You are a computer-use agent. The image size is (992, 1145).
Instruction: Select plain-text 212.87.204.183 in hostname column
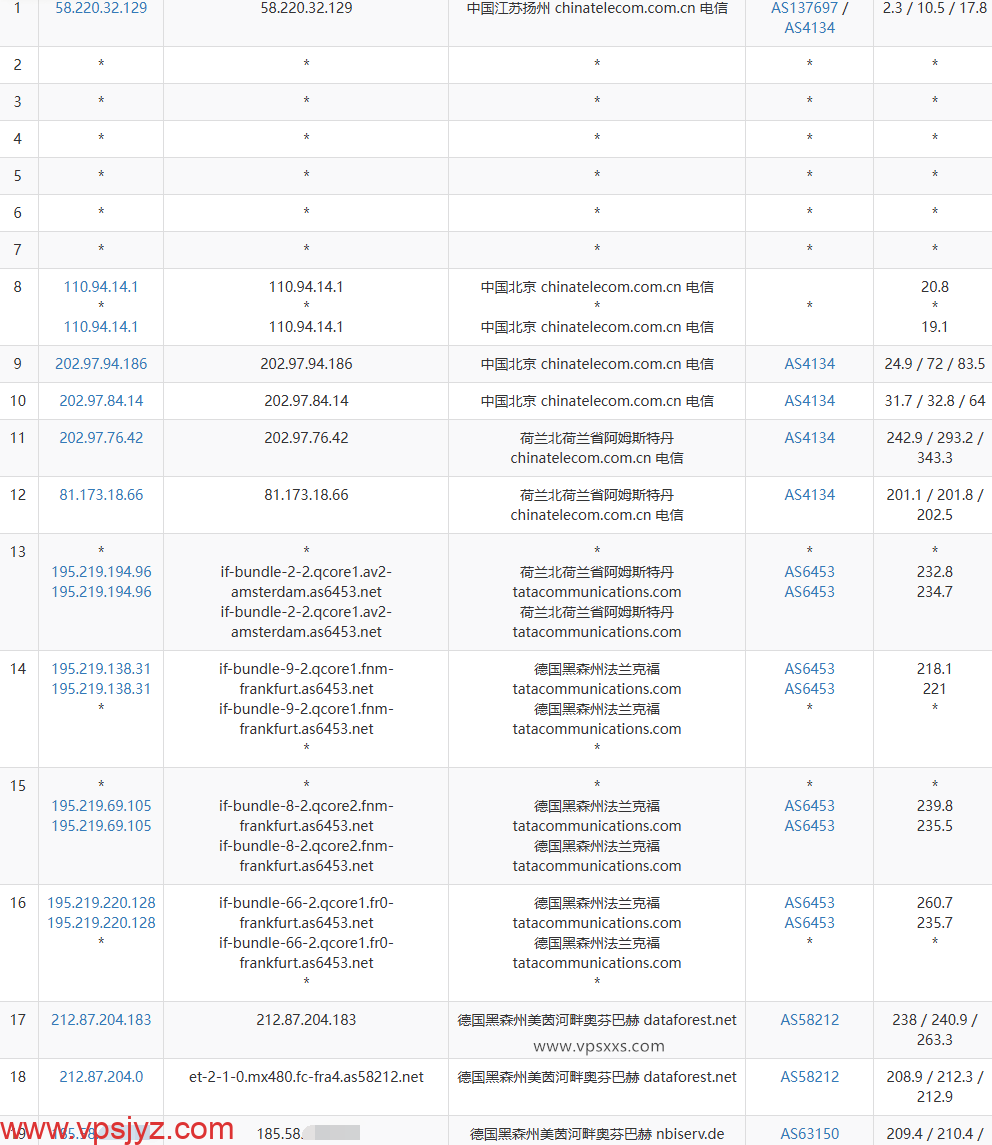(306, 1020)
